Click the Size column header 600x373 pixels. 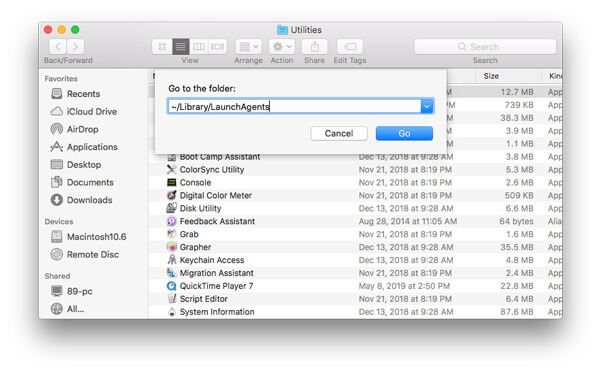pos(491,76)
